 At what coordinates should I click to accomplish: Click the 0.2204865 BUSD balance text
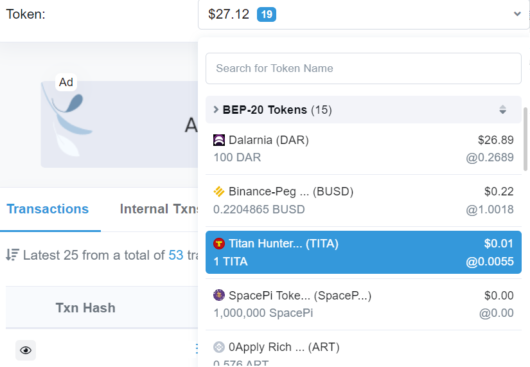[259, 210]
